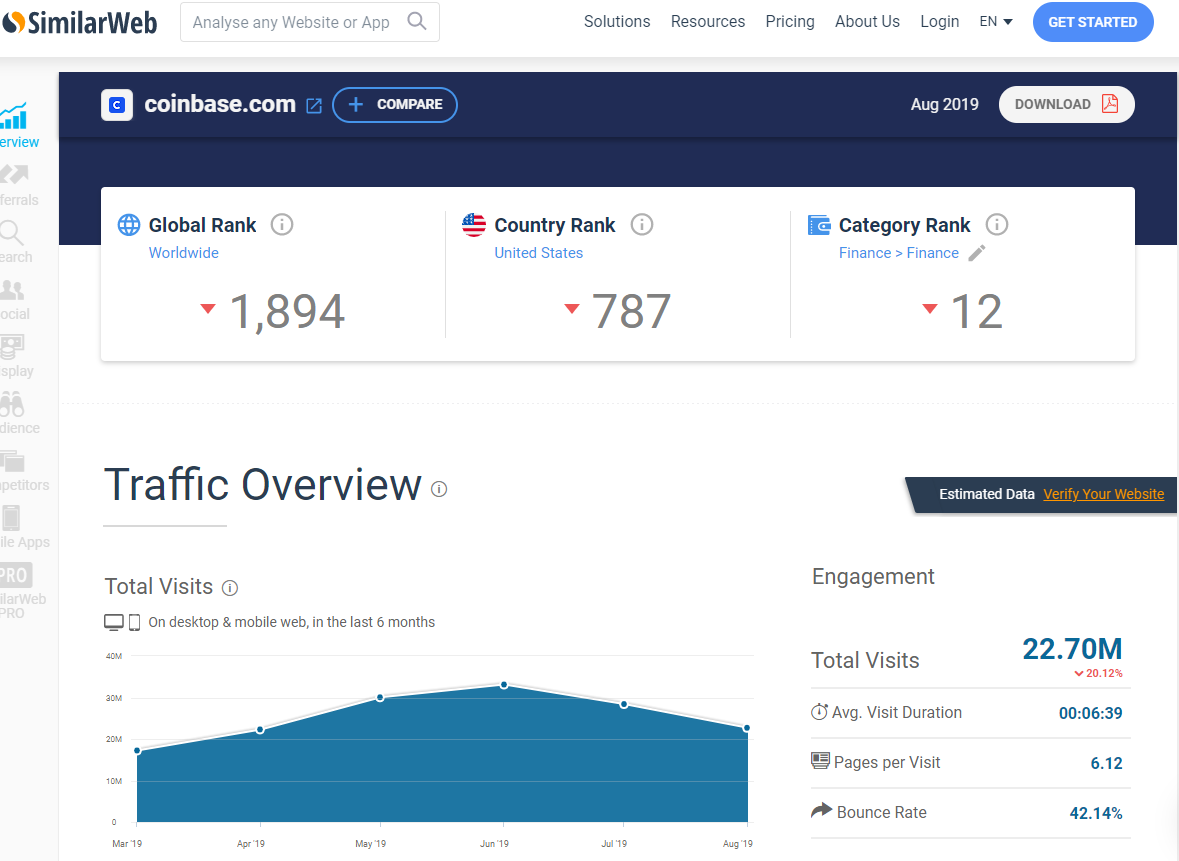This screenshot has height=861, width=1179.
Task: Go to the Pricing page
Action: click(x=790, y=22)
